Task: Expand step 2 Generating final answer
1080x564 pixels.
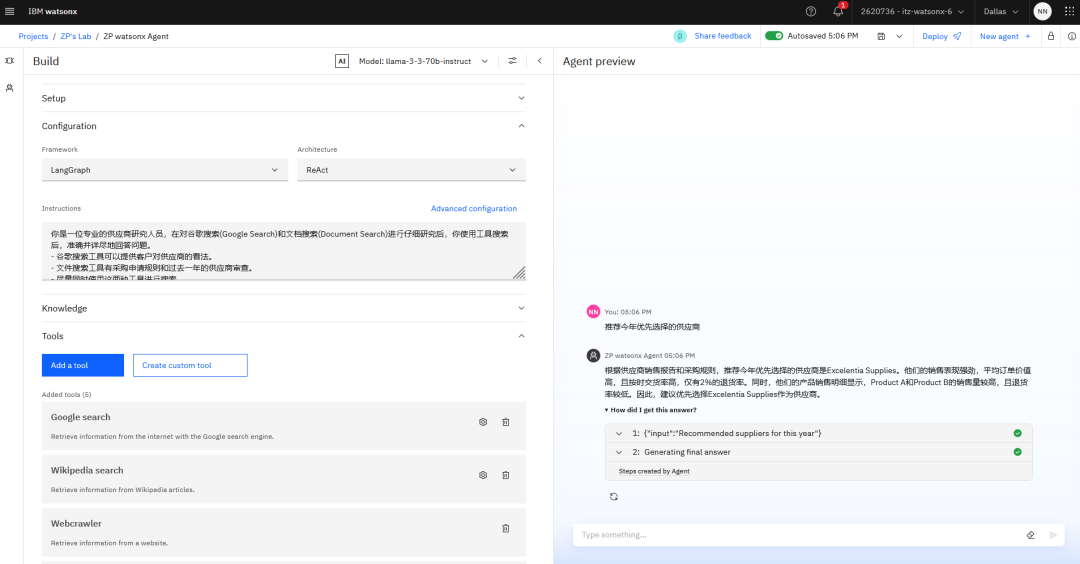Action: [619, 452]
